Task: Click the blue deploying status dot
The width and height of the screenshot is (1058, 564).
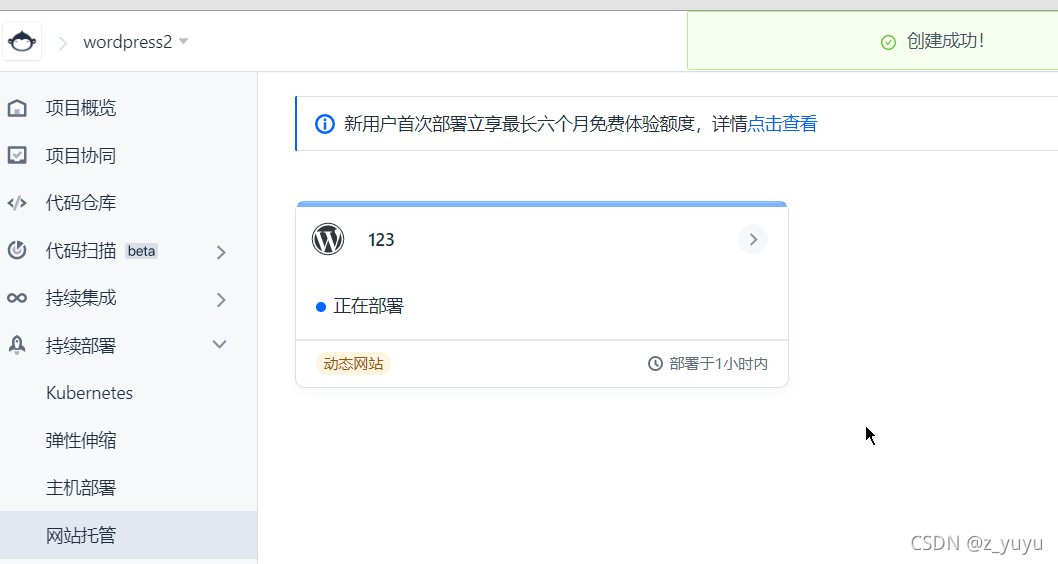Action: [x=321, y=307]
